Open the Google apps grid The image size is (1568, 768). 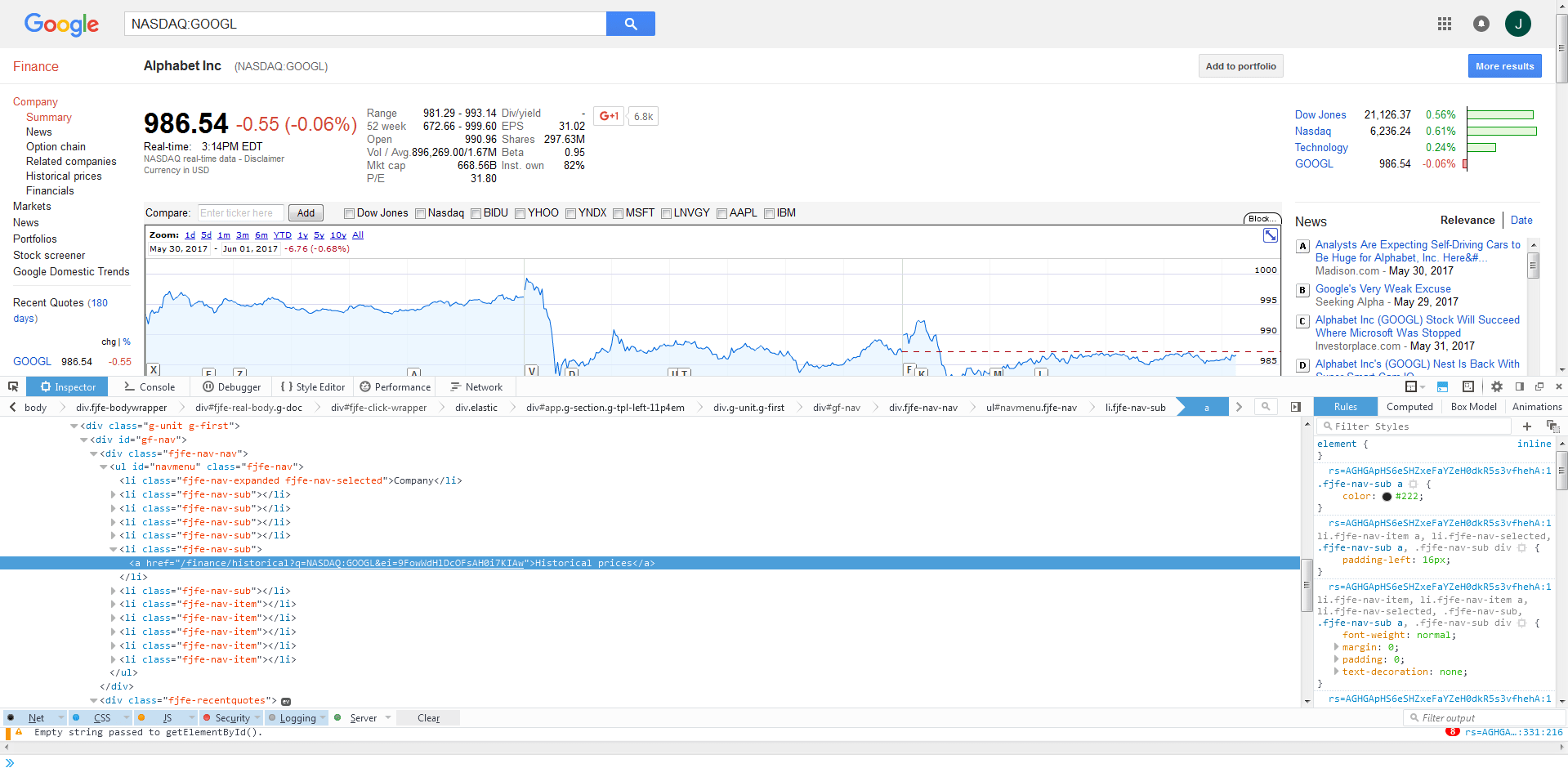click(1445, 24)
